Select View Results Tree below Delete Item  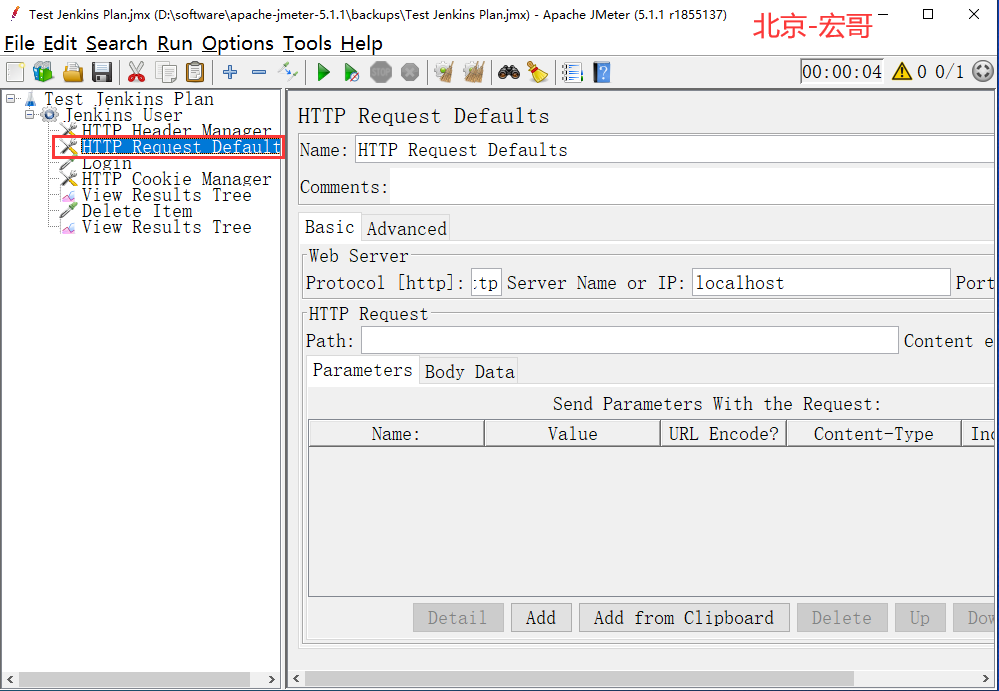[166, 227]
